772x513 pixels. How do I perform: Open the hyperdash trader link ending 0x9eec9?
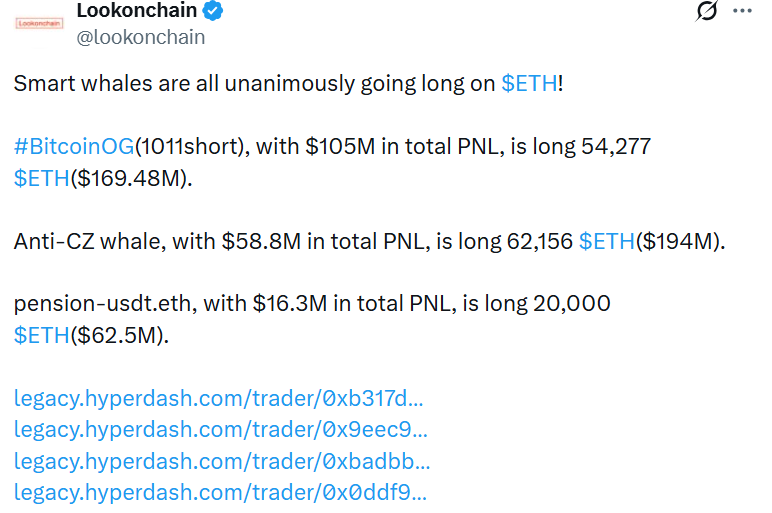tap(221, 429)
